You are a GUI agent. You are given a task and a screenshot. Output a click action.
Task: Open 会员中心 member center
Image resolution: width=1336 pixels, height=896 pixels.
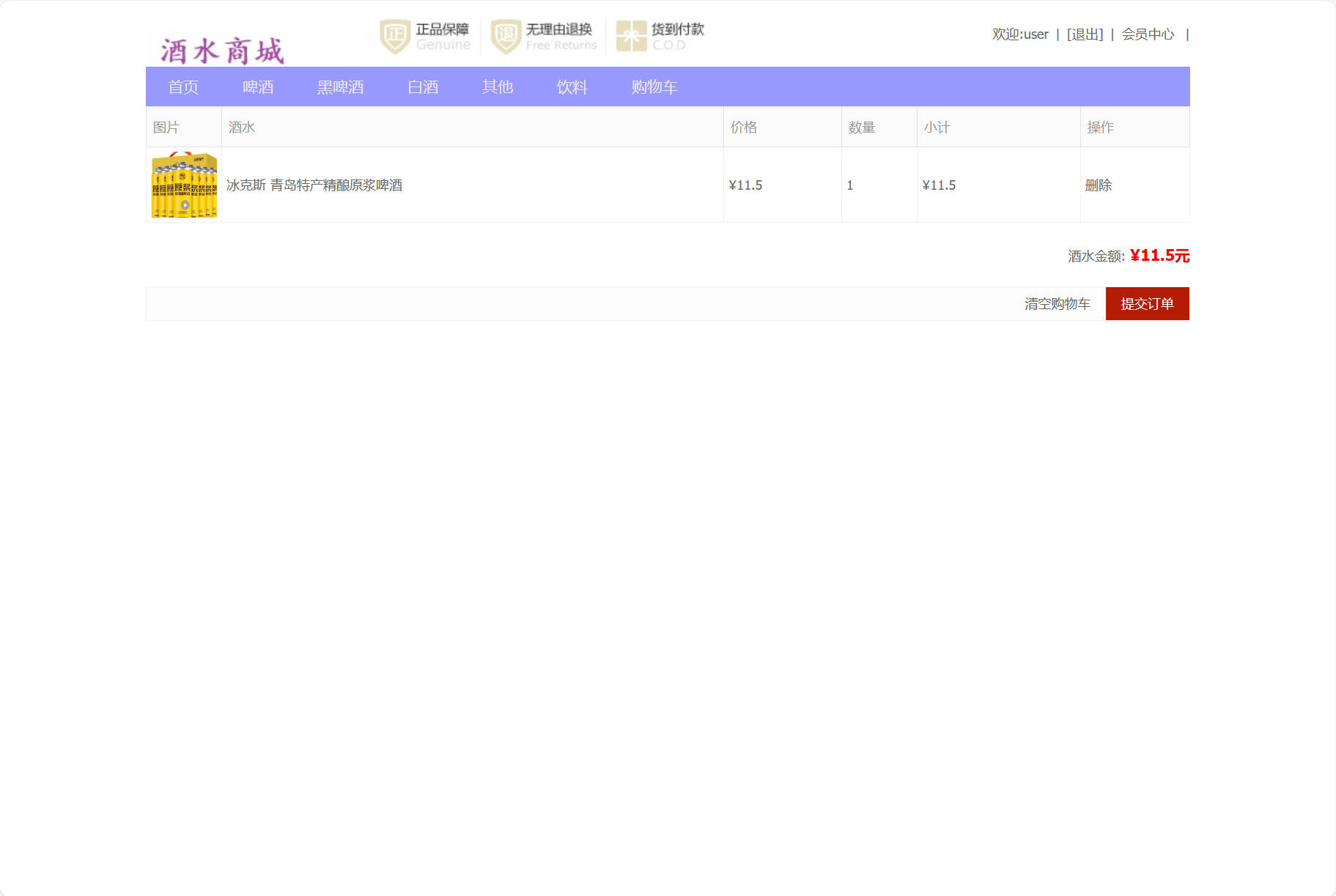coord(1148,34)
